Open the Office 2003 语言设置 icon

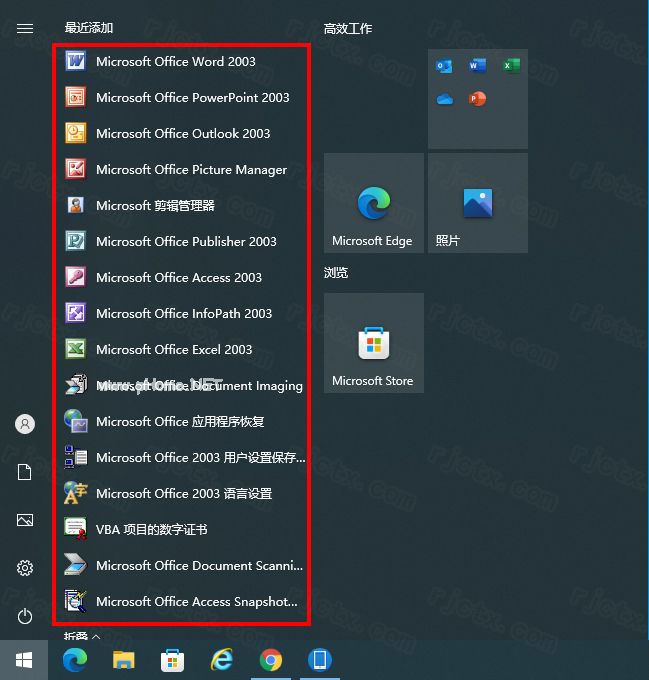click(x=76, y=493)
